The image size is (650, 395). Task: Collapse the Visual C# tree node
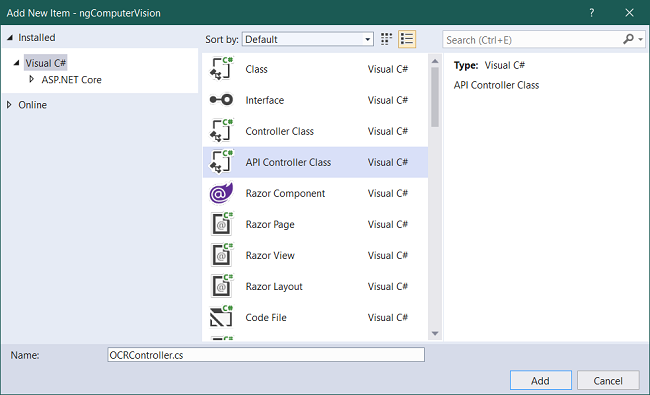pyautogui.click(x=17, y=63)
